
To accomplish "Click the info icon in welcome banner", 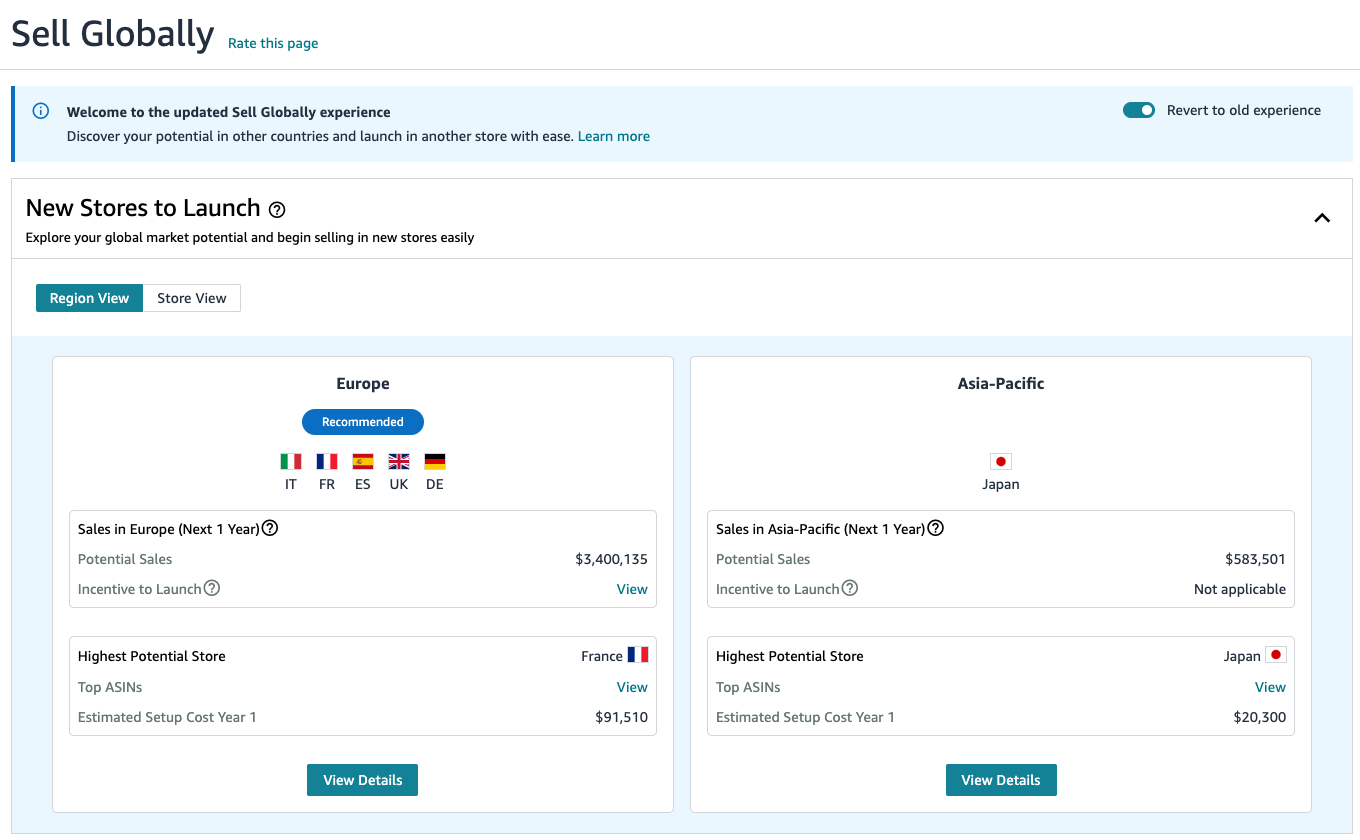I will (x=41, y=111).
